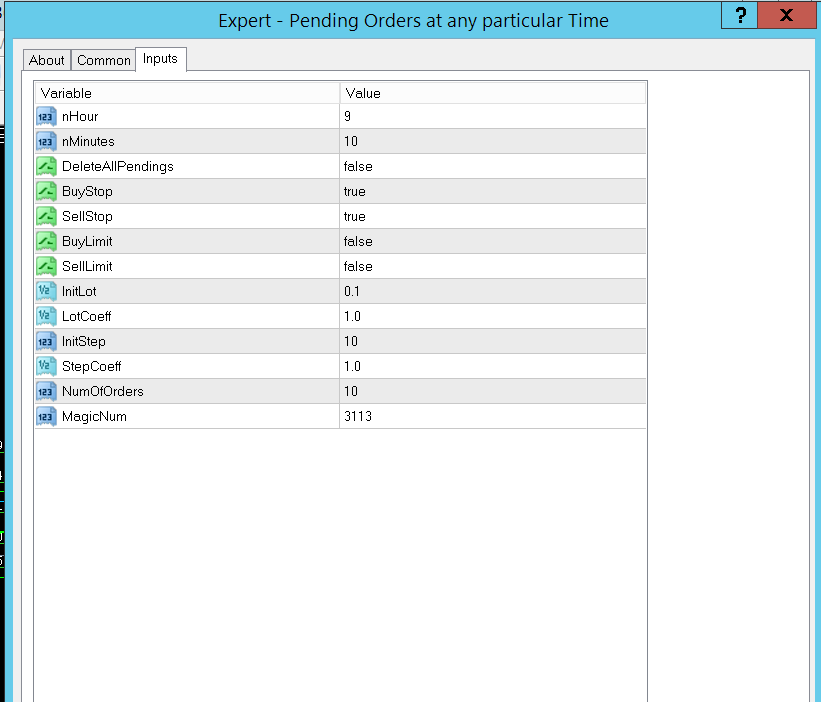Click the help question mark button

[739, 15]
